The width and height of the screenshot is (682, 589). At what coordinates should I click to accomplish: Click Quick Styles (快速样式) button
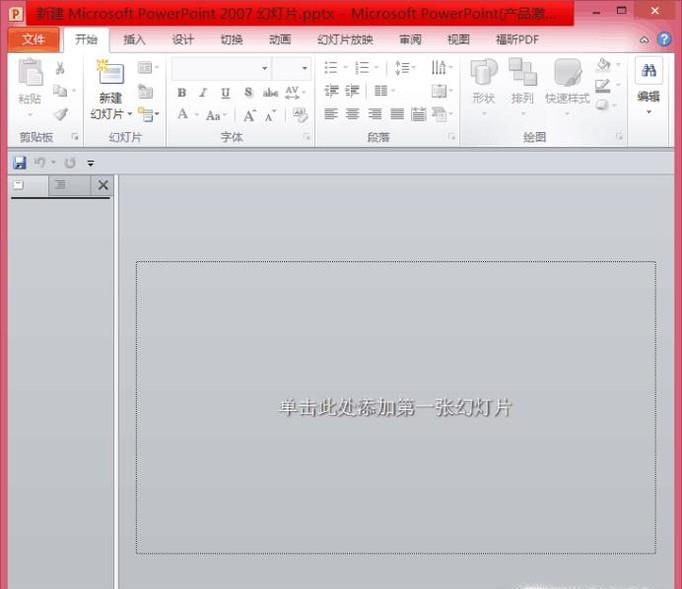coord(567,80)
